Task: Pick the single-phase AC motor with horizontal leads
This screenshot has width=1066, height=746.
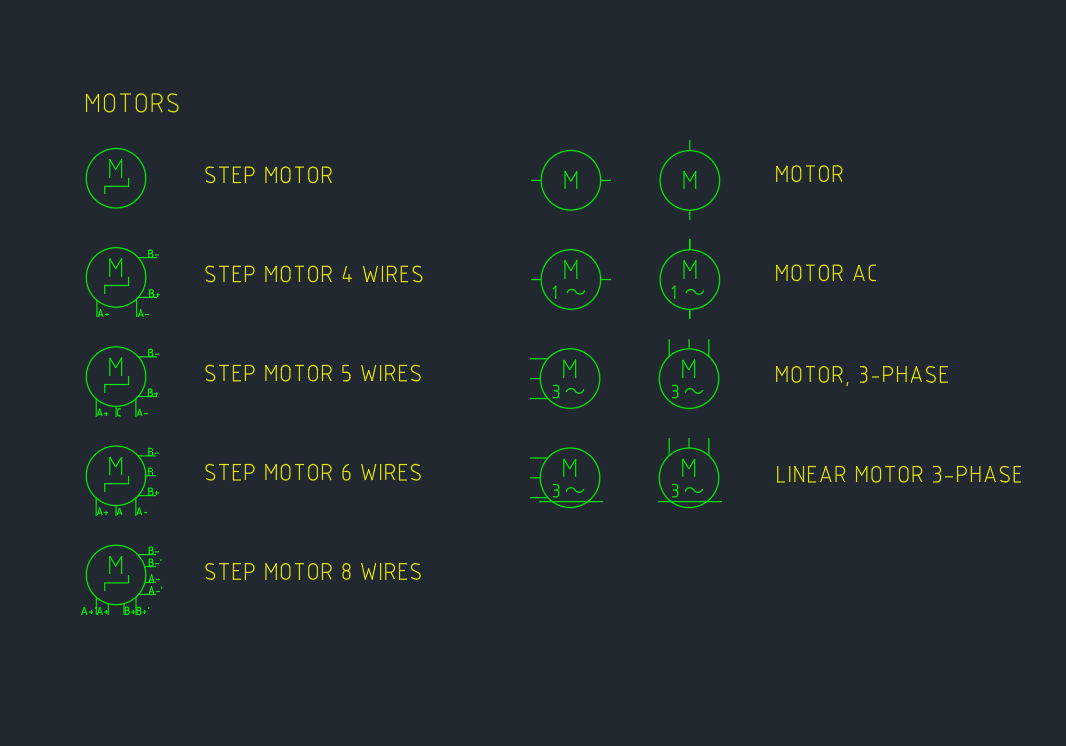Action: click(x=571, y=279)
